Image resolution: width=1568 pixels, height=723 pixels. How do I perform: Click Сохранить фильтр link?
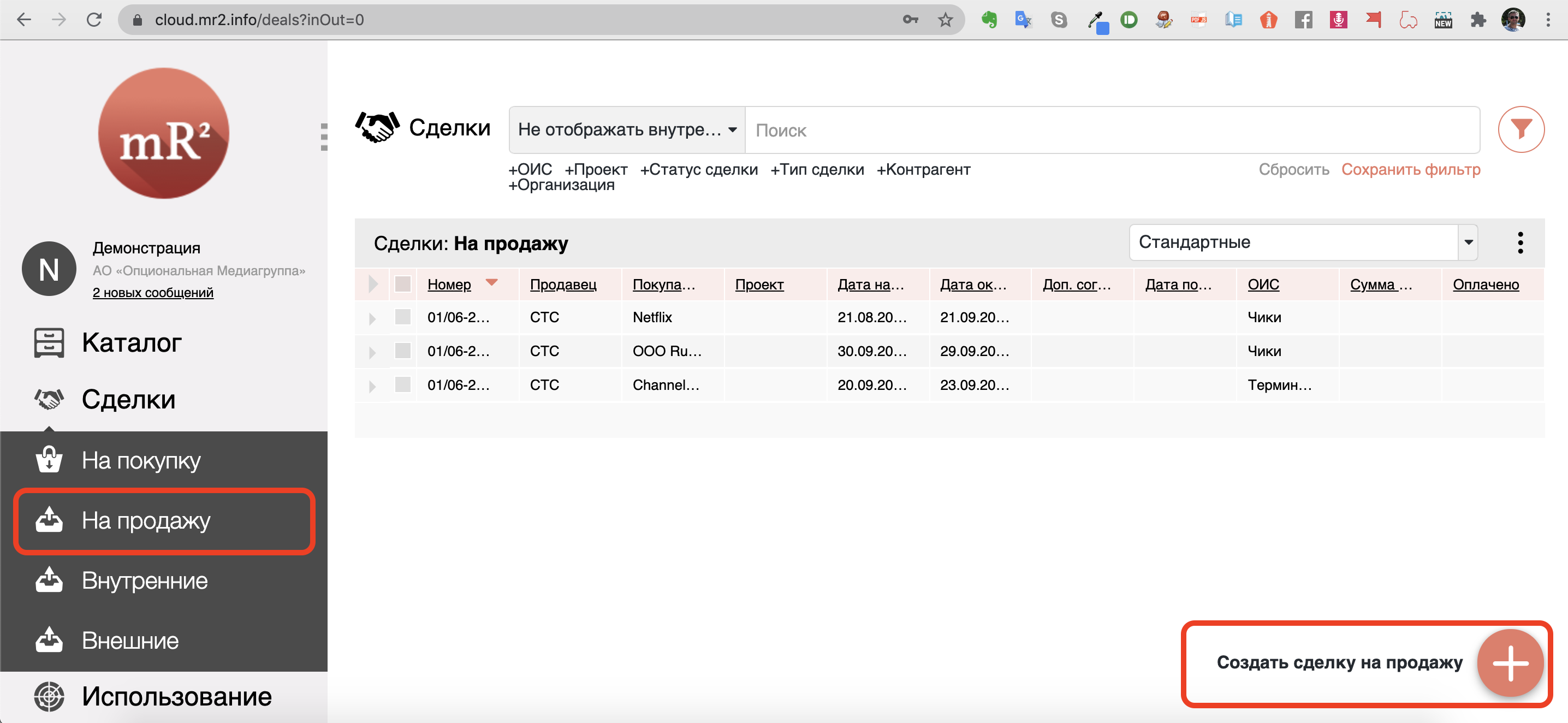1410,169
